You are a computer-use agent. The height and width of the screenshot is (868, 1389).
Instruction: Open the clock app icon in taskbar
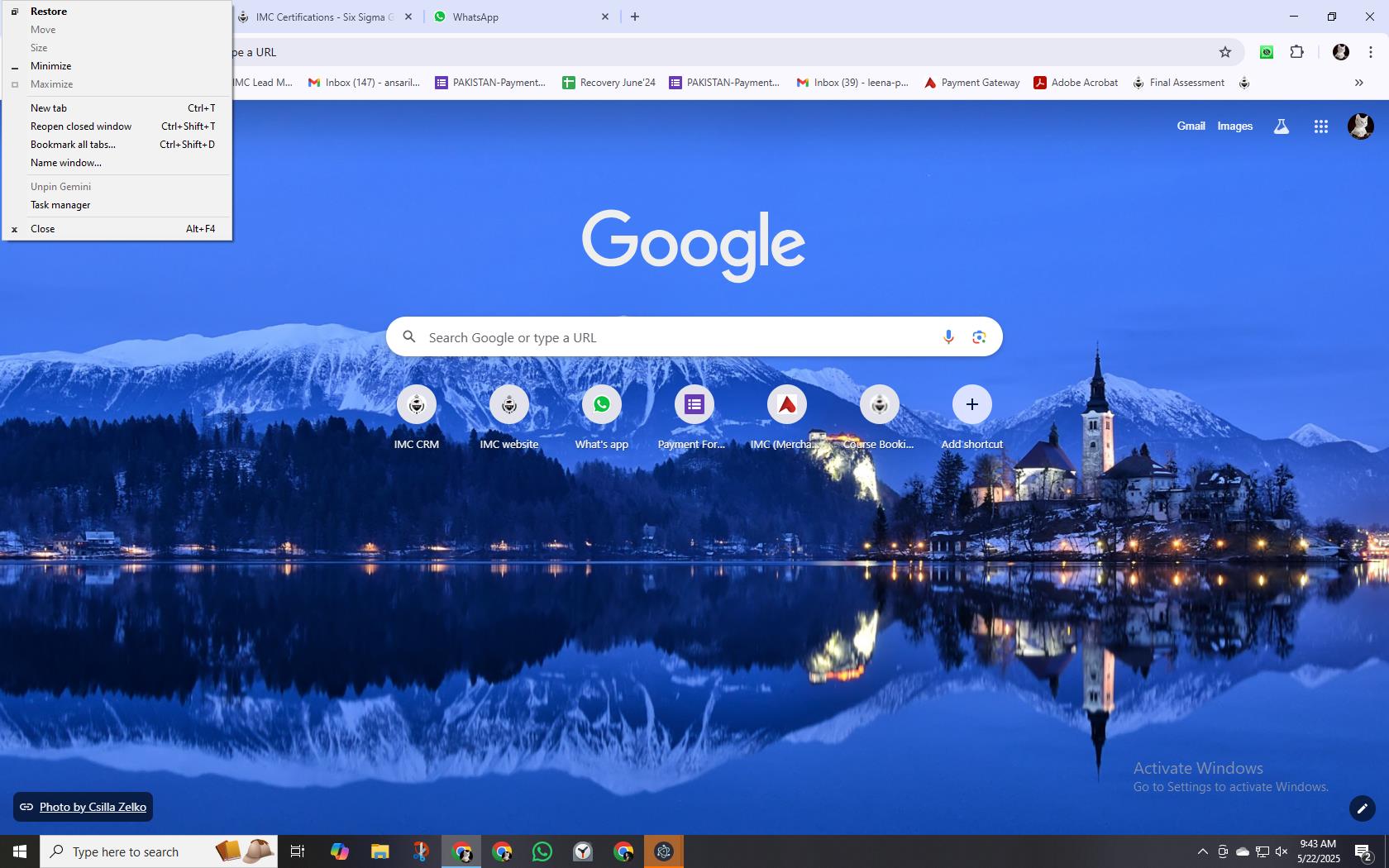[583, 851]
